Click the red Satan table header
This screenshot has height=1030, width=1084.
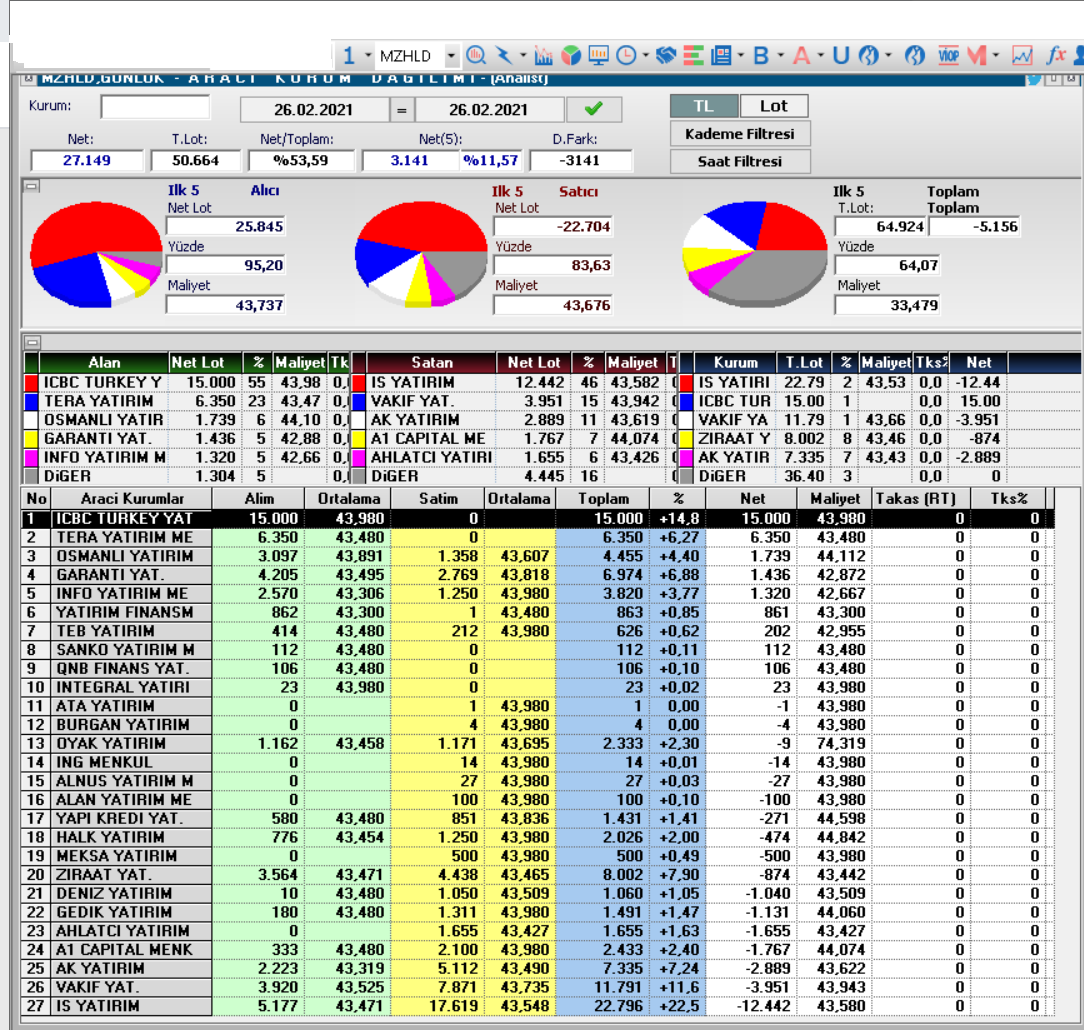(432, 362)
